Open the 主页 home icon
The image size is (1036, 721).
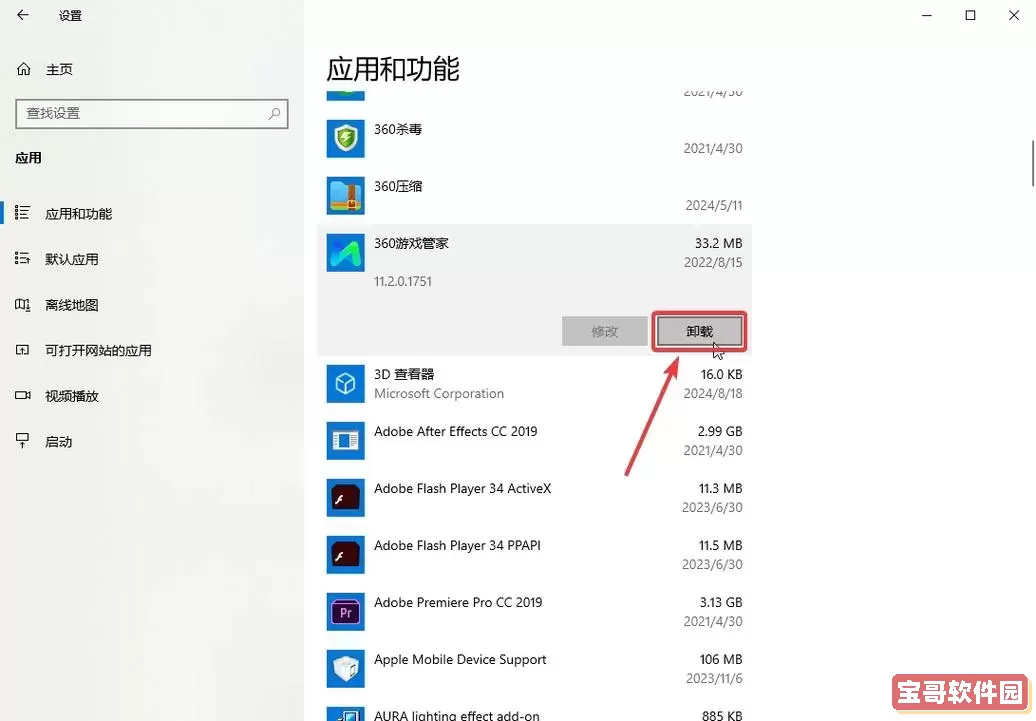click(24, 69)
